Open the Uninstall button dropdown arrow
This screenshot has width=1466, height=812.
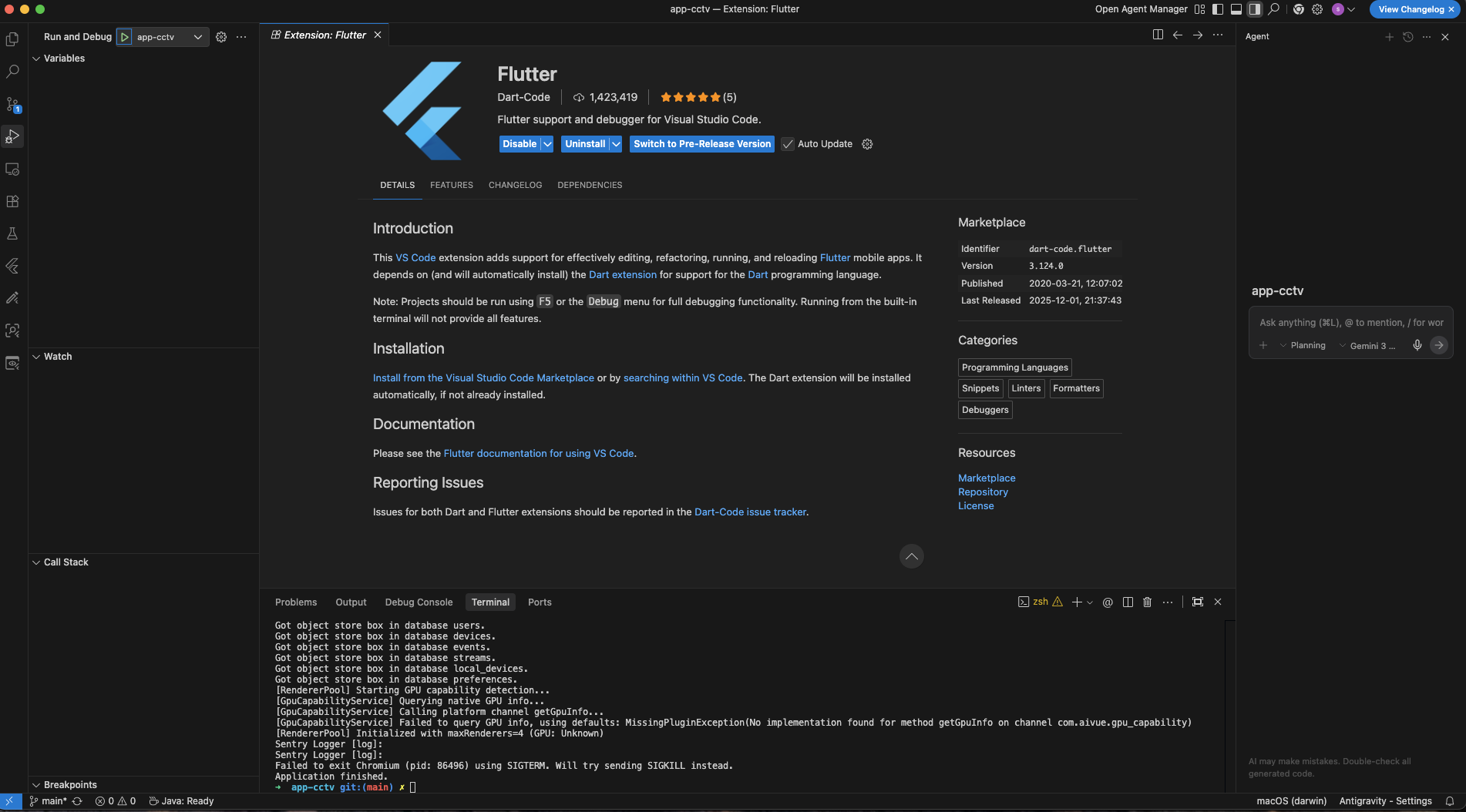tap(616, 144)
